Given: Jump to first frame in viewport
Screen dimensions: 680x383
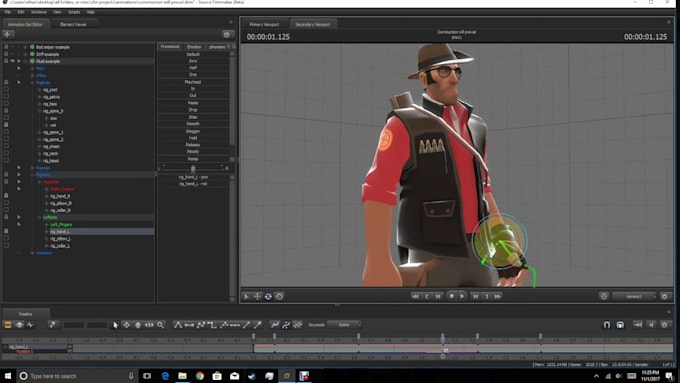Looking at the screenshot, I should click(415, 296).
